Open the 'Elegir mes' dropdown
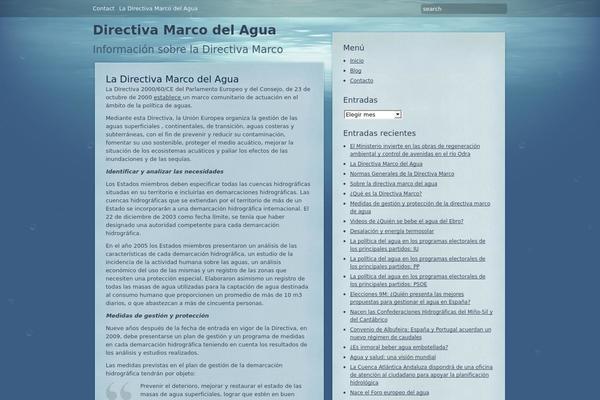600x400 pixels. (x=372, y=114)
